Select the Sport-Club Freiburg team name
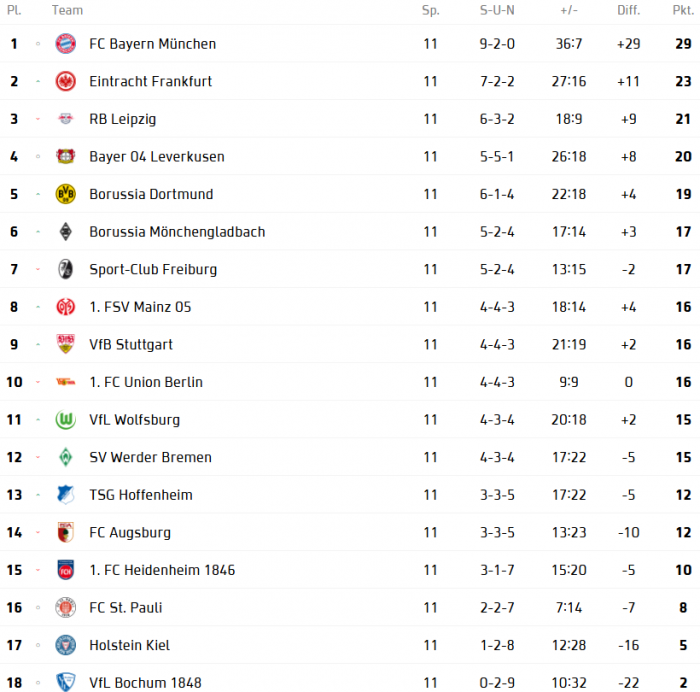 tap(153, 270)
